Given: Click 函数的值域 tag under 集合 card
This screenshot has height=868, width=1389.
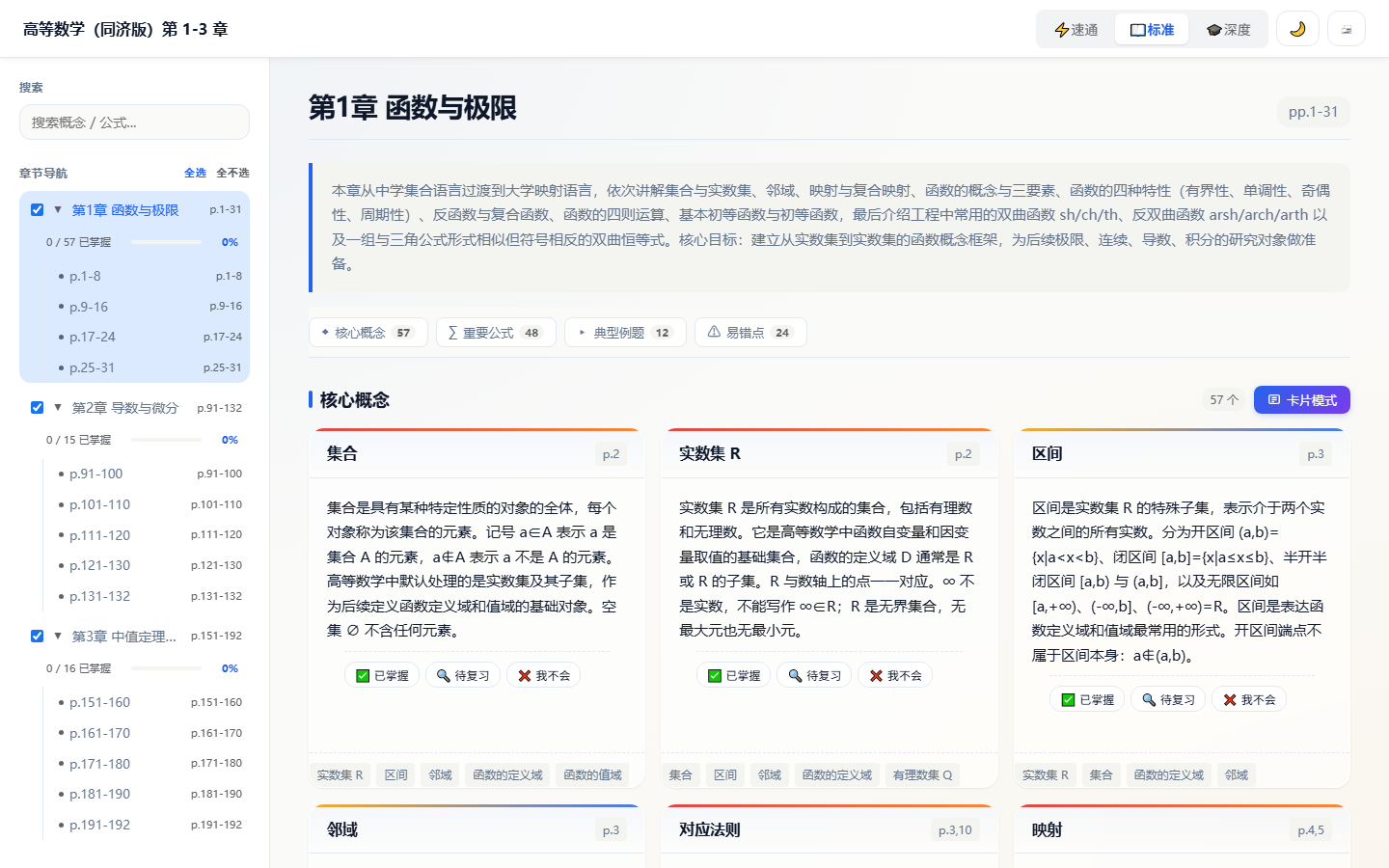Looking at the screenshot, I should [592, 774].
